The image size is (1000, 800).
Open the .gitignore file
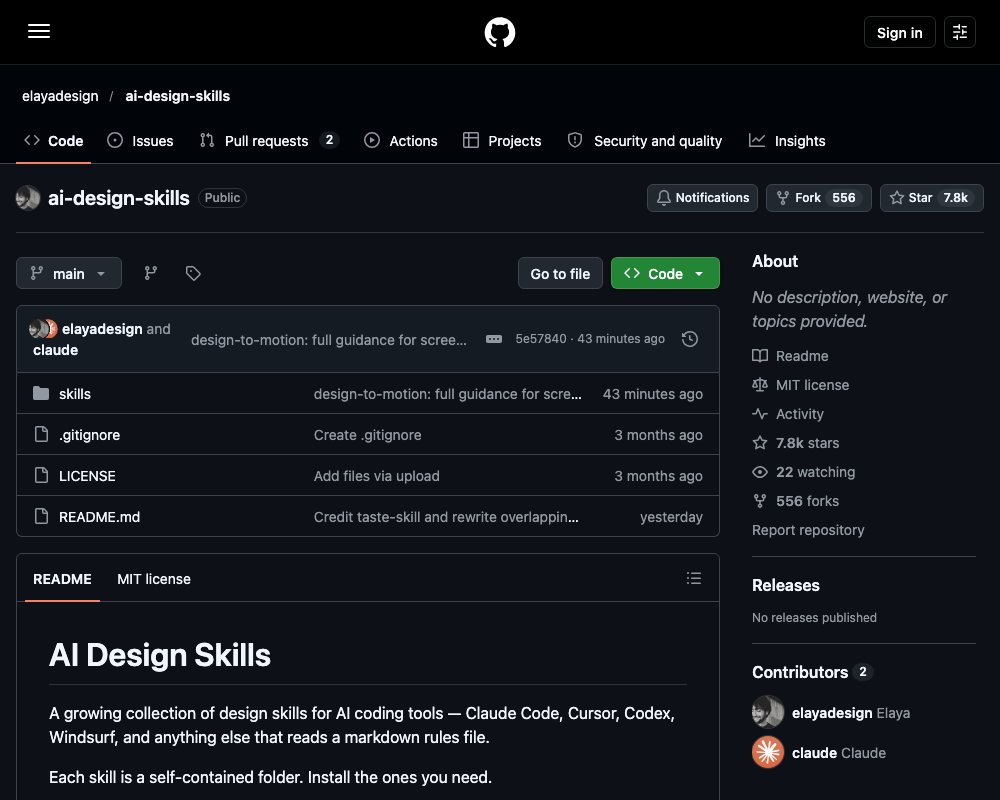click(x=89, y=435)
